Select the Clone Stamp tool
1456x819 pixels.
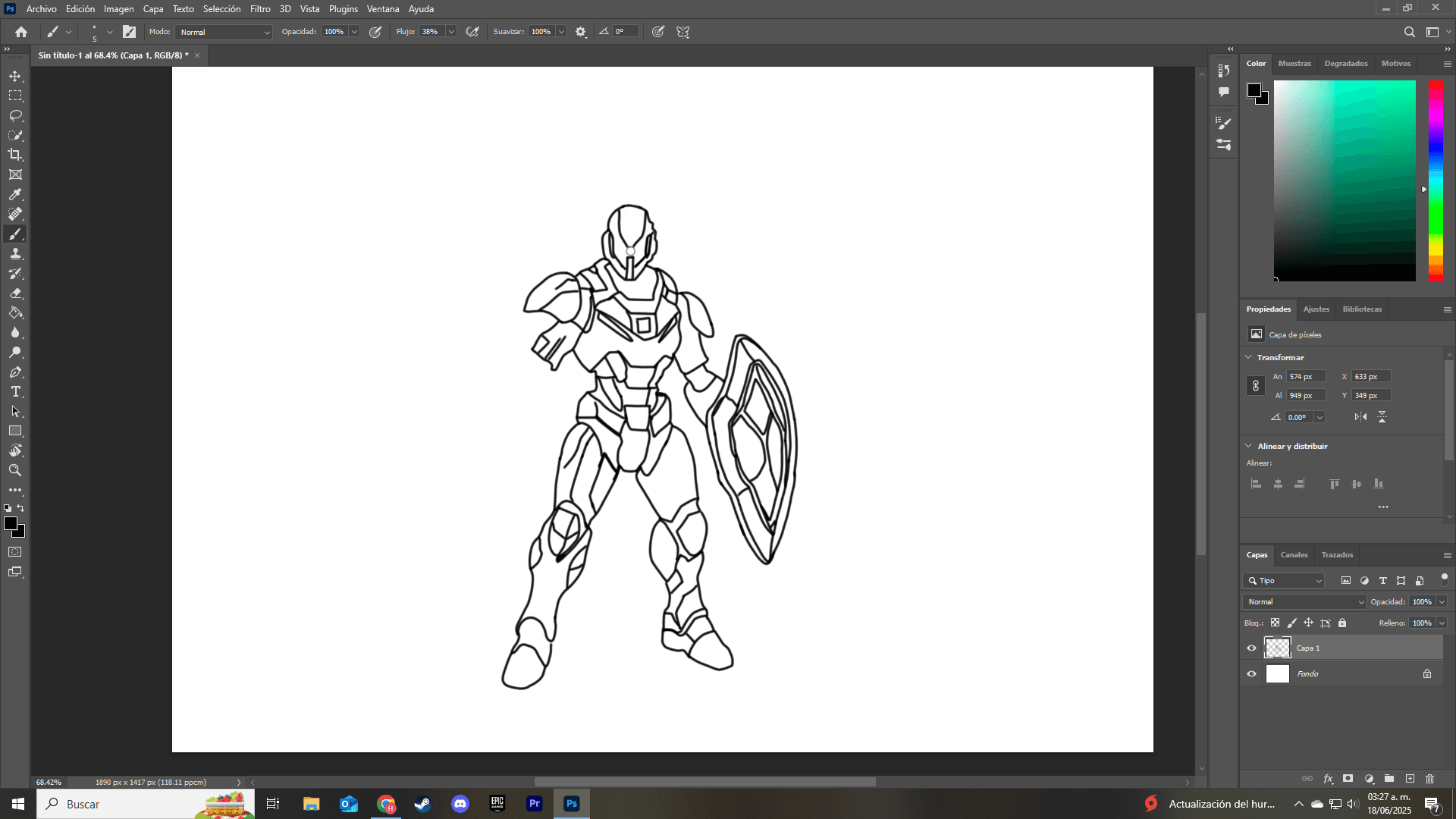[15, 254]
